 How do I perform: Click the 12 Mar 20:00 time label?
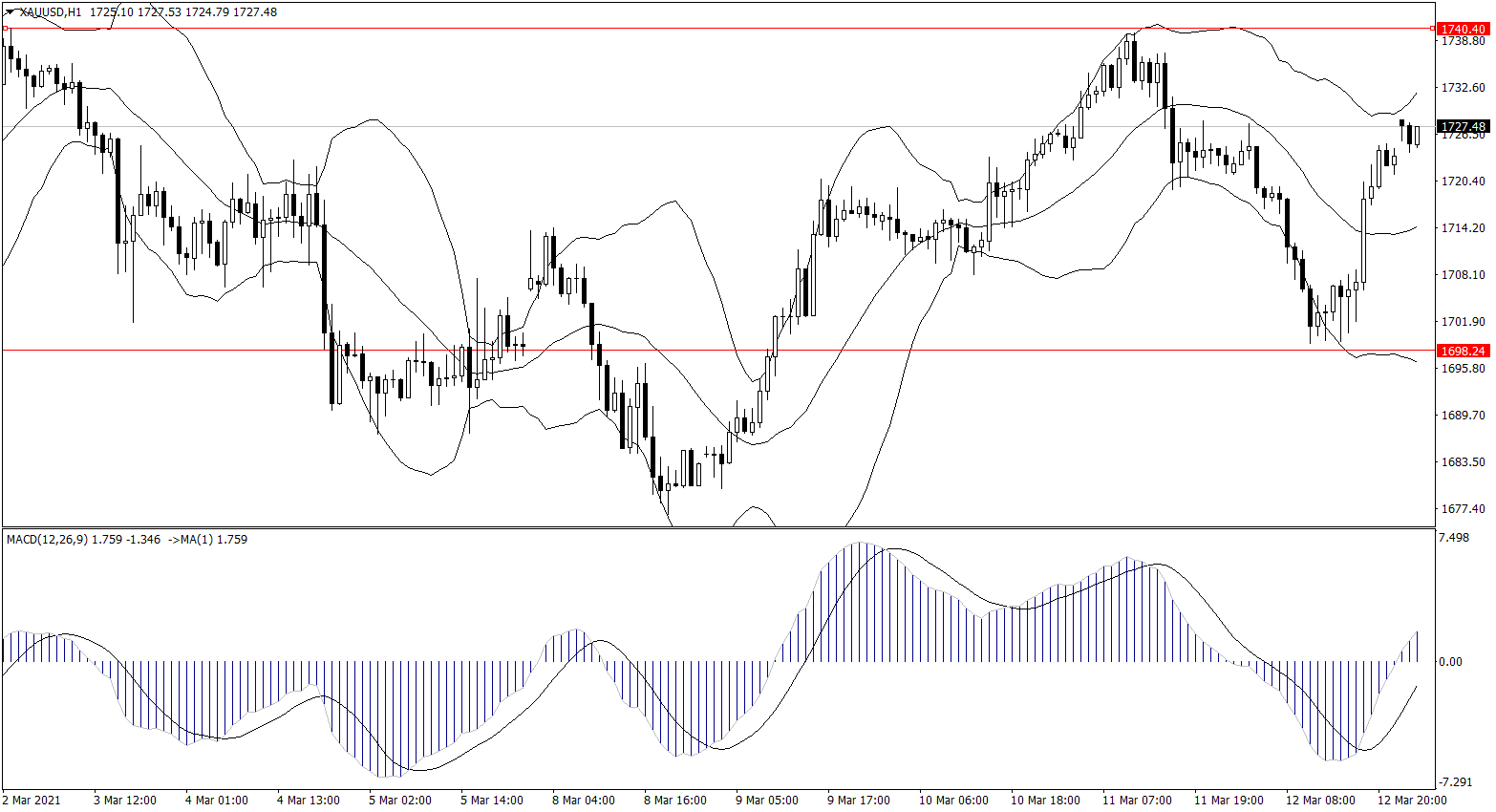[1411, 801]
